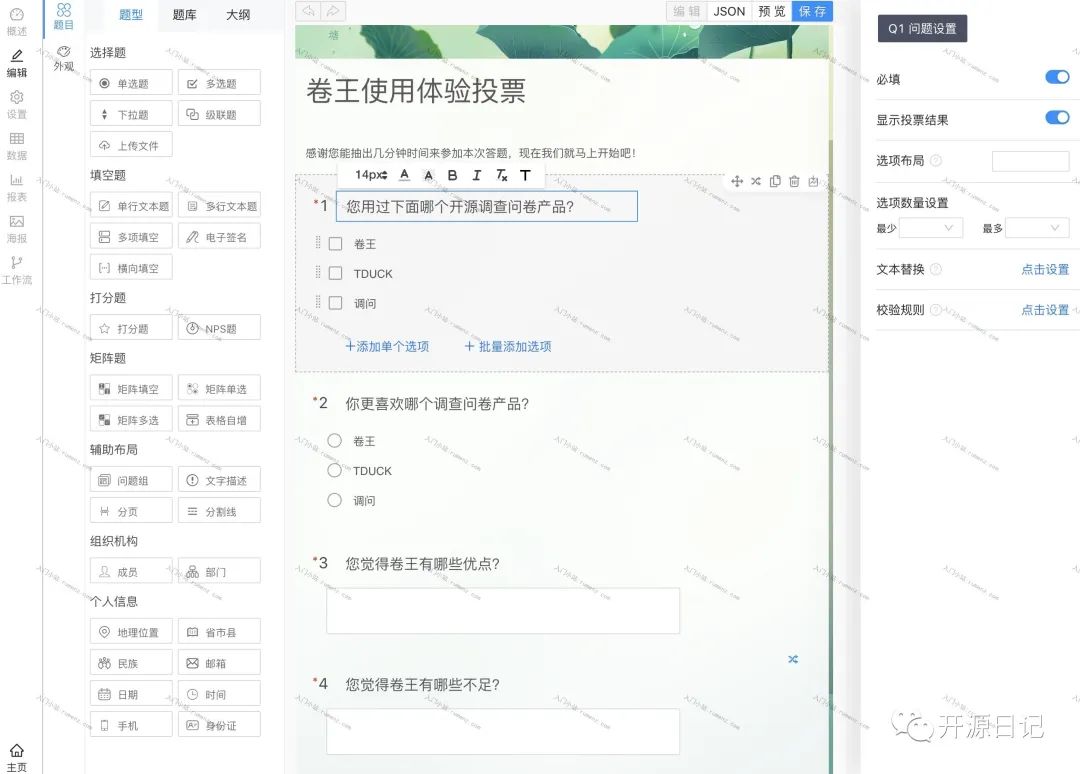
Task: Open the 报表 chart report section
Action: 17,187
